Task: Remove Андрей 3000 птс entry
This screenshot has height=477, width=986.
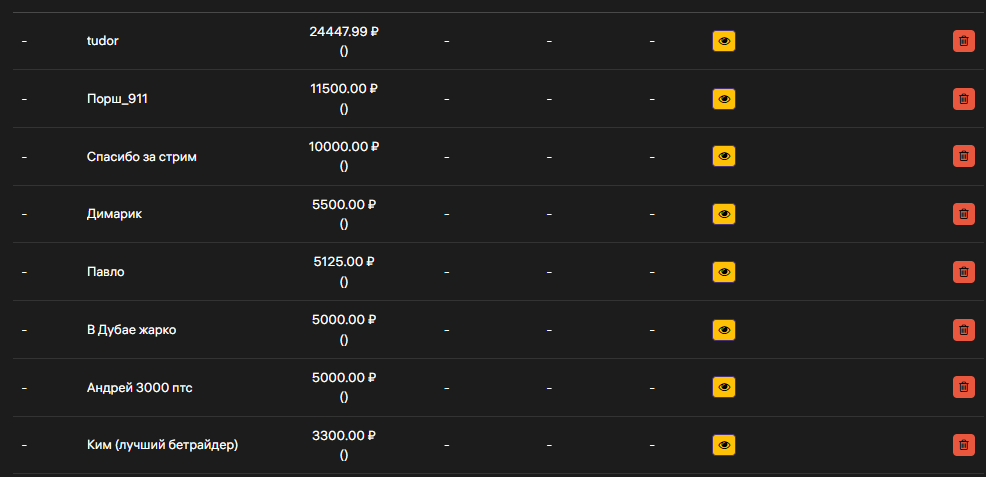Action: 963,388
